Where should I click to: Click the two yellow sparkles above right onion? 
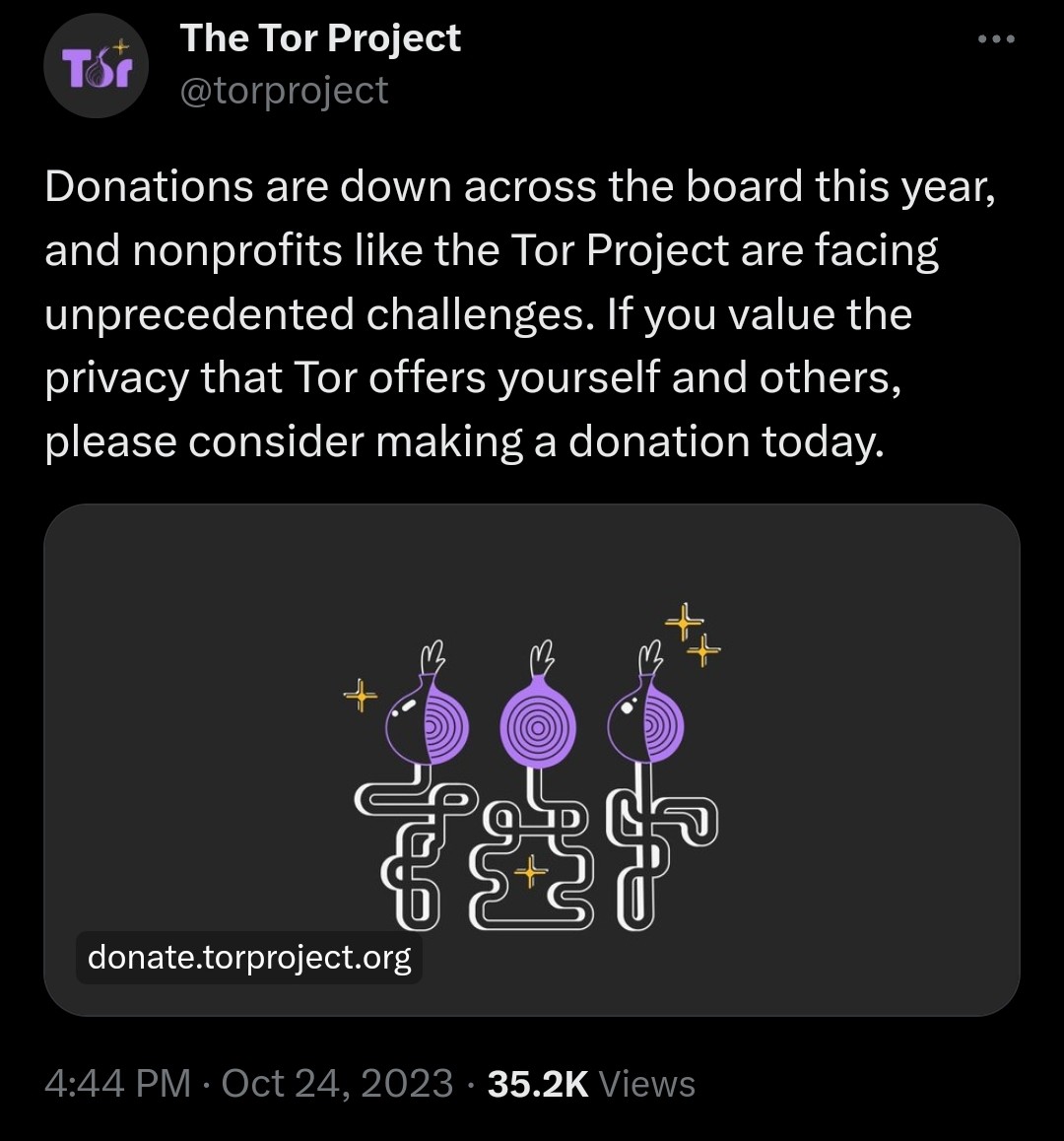point(694,636)
